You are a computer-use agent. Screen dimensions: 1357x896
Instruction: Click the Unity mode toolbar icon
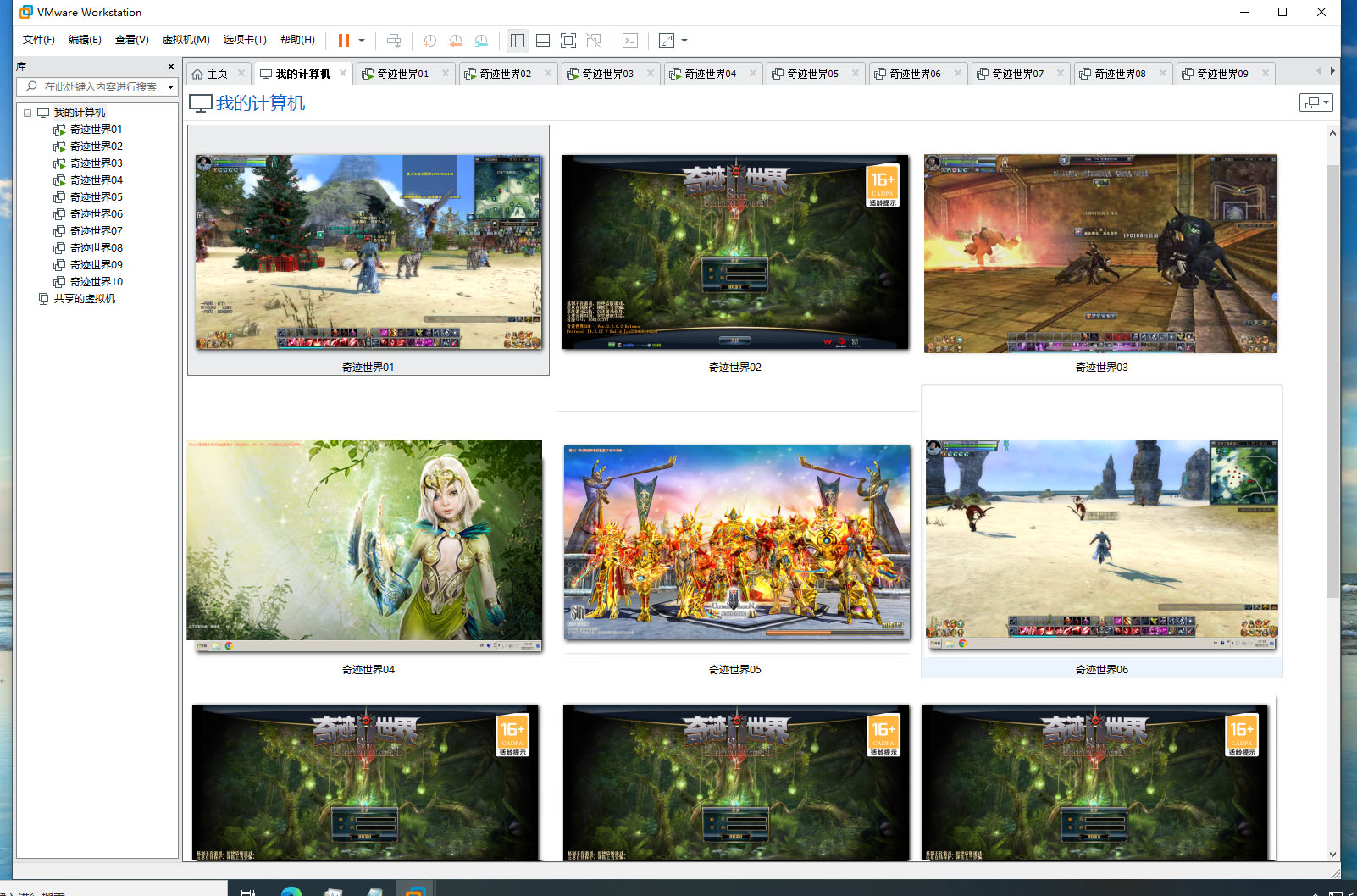pos(594,41)
